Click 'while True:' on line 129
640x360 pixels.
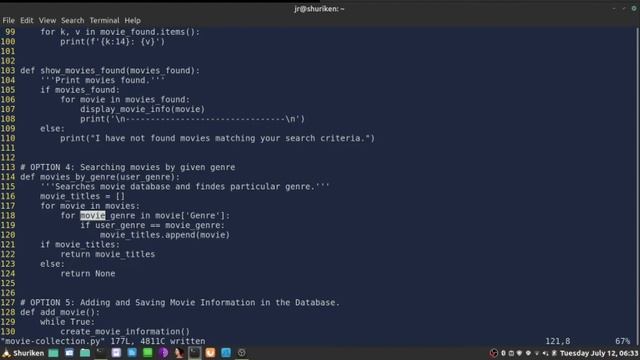point(67,322)
